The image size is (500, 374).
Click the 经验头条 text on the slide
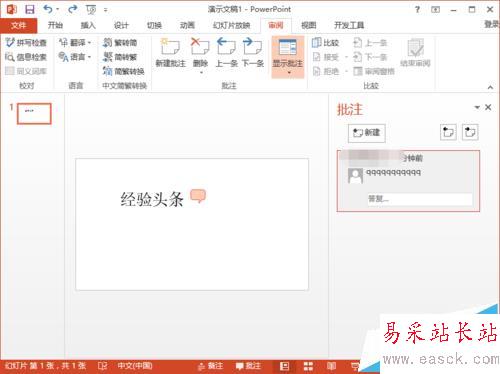coord(152,199)
